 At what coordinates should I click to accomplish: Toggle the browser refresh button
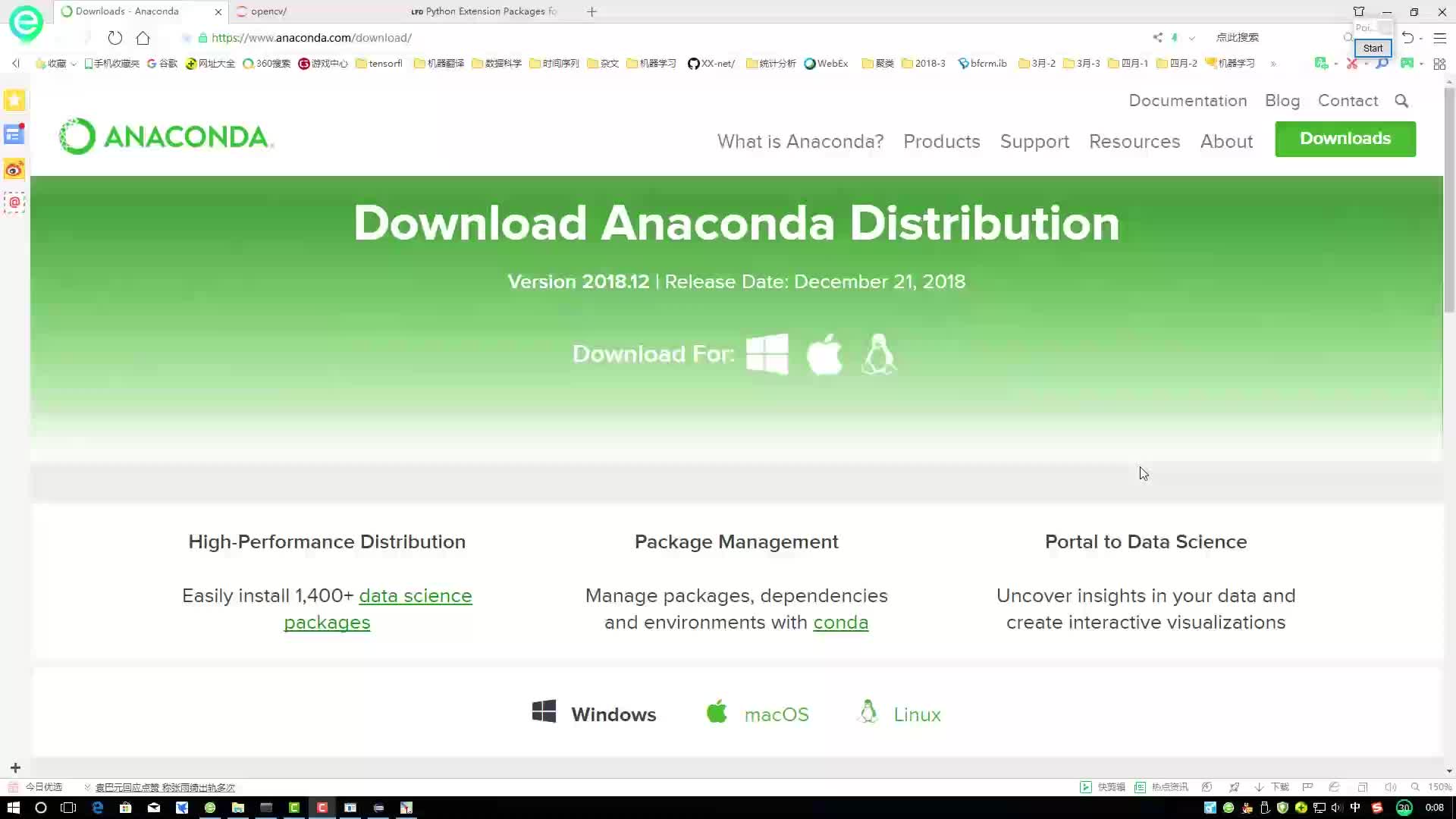pos(115,38)
